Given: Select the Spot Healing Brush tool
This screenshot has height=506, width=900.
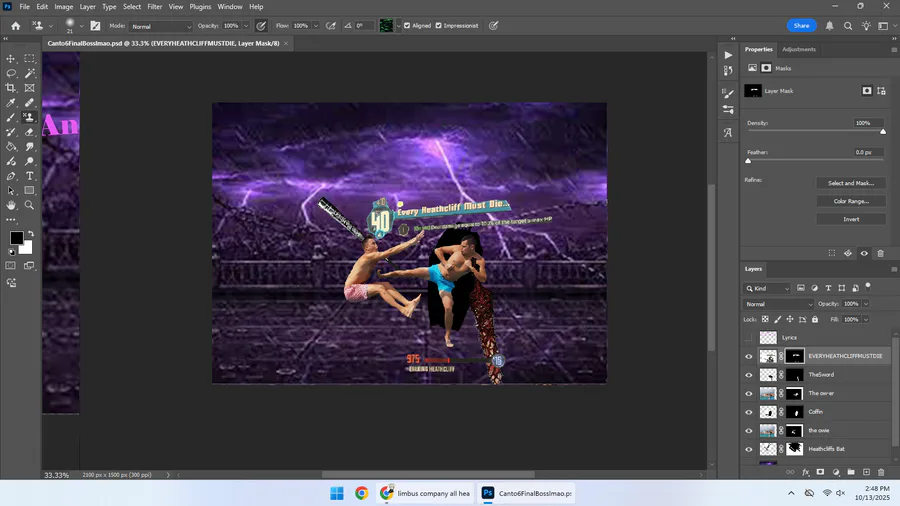Looking at the screenshot, I should tap(29, 103).
